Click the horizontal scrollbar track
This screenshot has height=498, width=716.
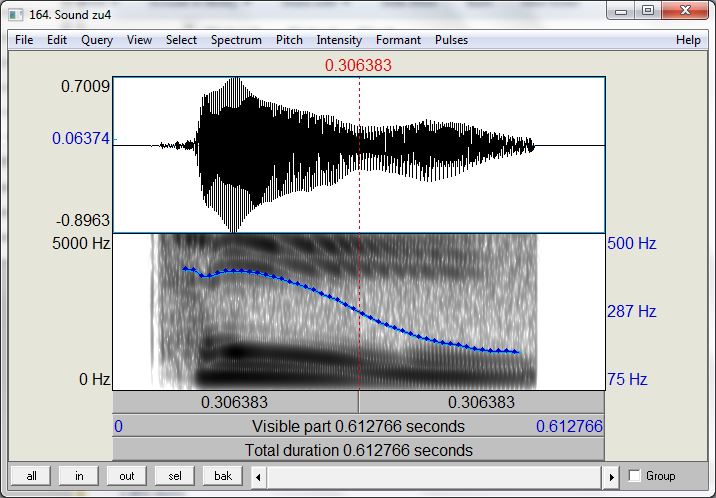pos(434,477)
